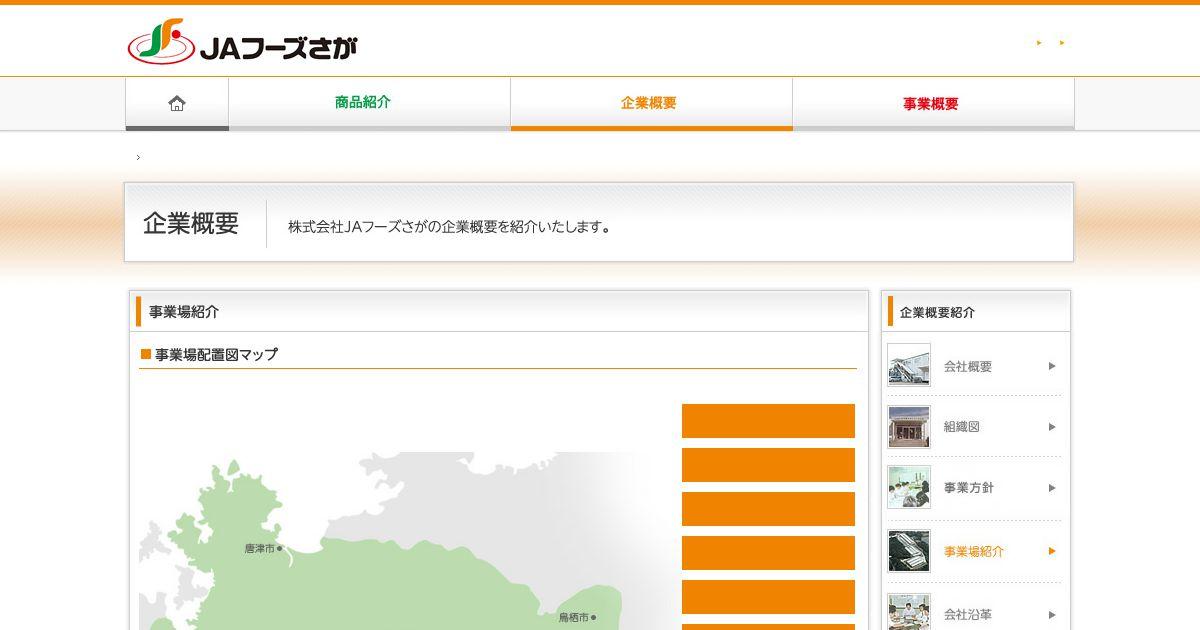Screen dimensions: 1200x630
Task: Click the second small orange arrow in header
Action: pos(1062,43)
